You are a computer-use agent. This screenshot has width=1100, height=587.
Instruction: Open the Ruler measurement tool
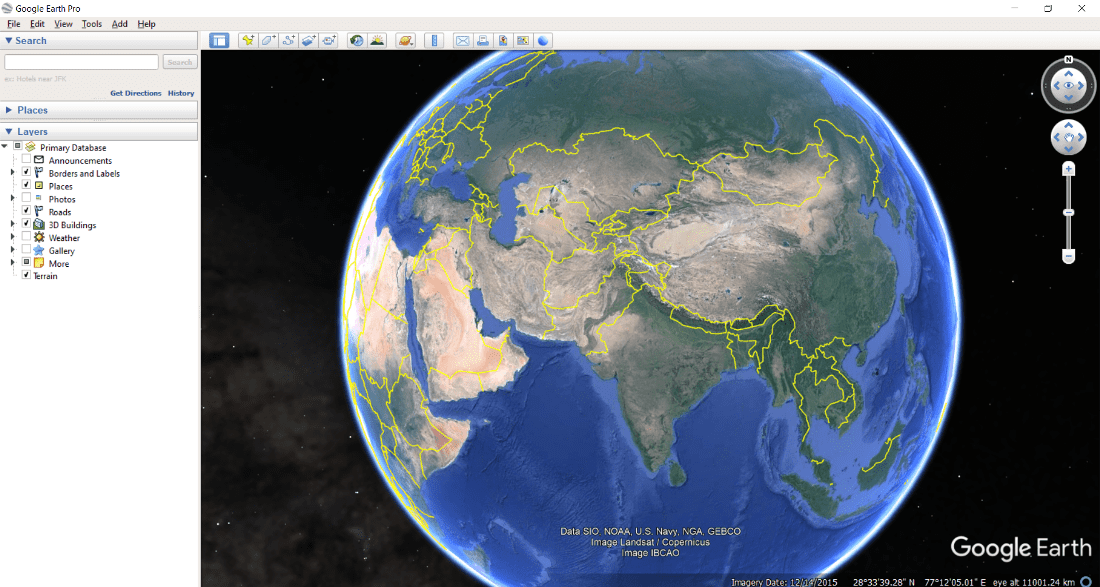point(434,41)
